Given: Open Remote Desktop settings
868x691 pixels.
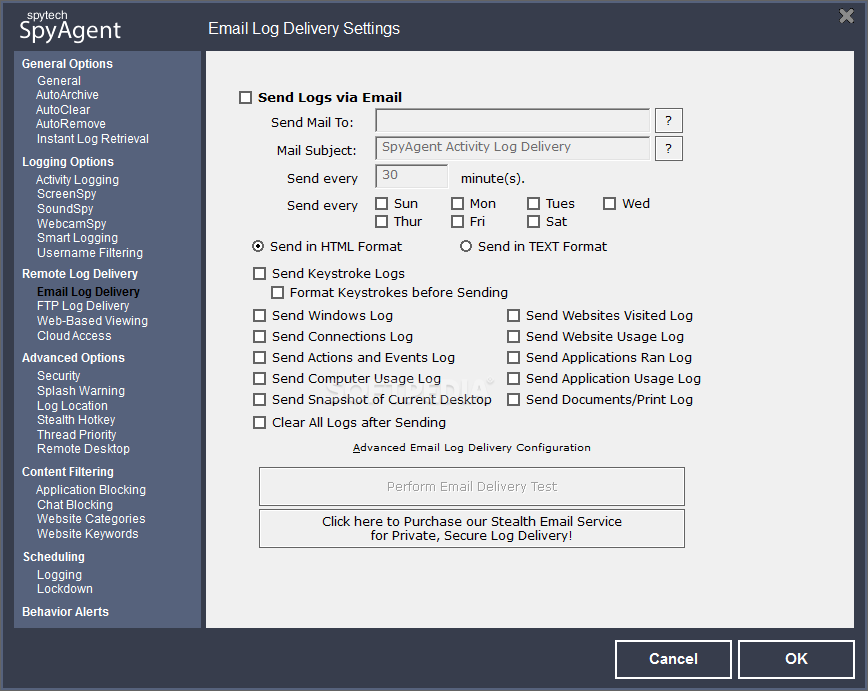Looking at the screenshot, I should pos(83,449).
